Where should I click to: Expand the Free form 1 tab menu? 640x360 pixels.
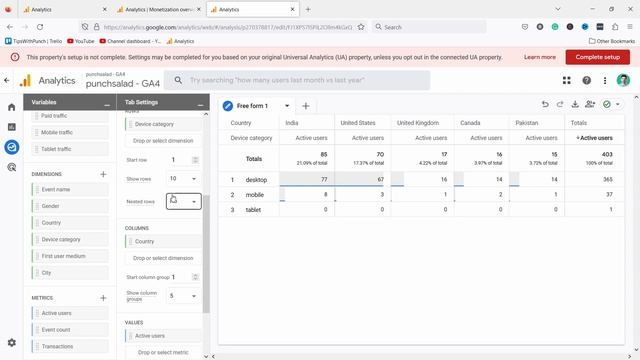tap(287, 106)
